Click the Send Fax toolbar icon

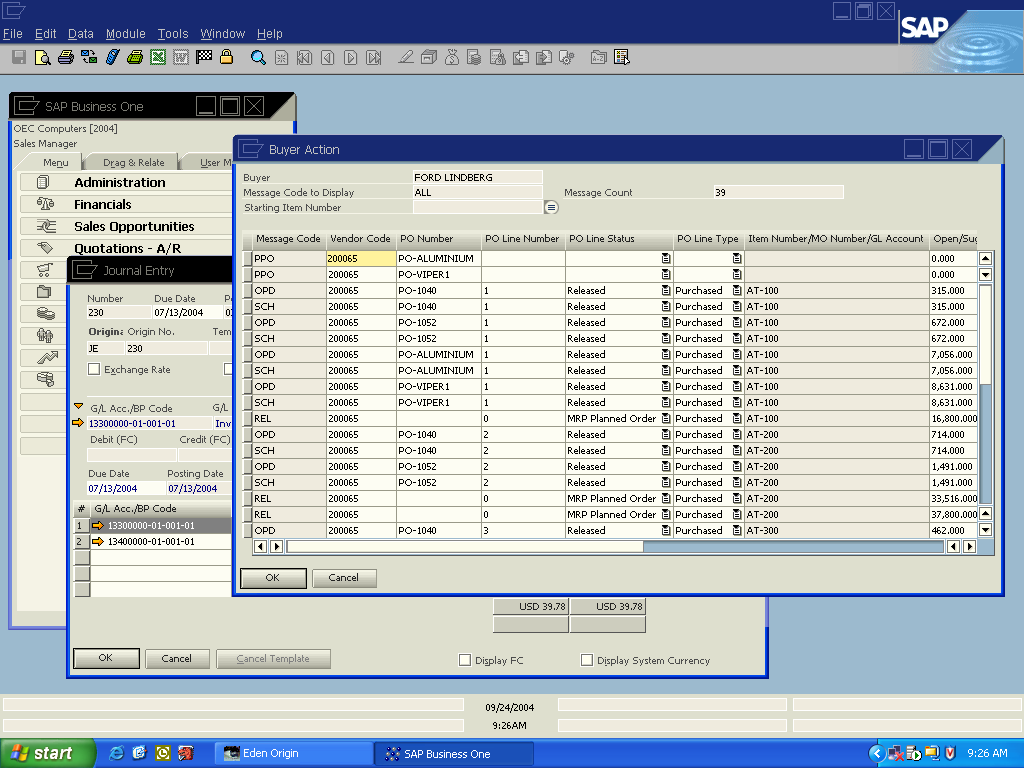pos(135,57)
